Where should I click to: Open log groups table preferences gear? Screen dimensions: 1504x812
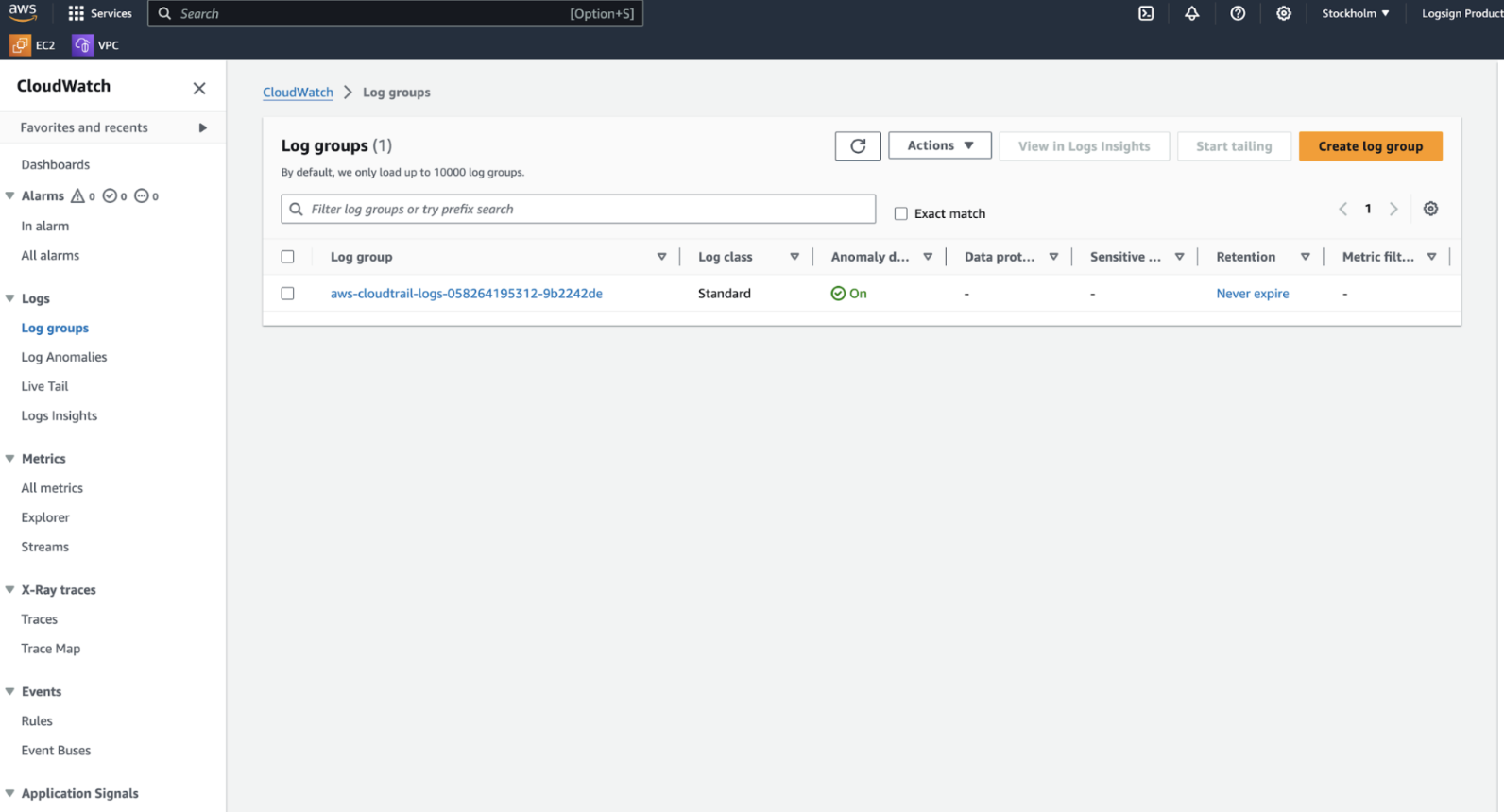click(x=1431, y=209)
